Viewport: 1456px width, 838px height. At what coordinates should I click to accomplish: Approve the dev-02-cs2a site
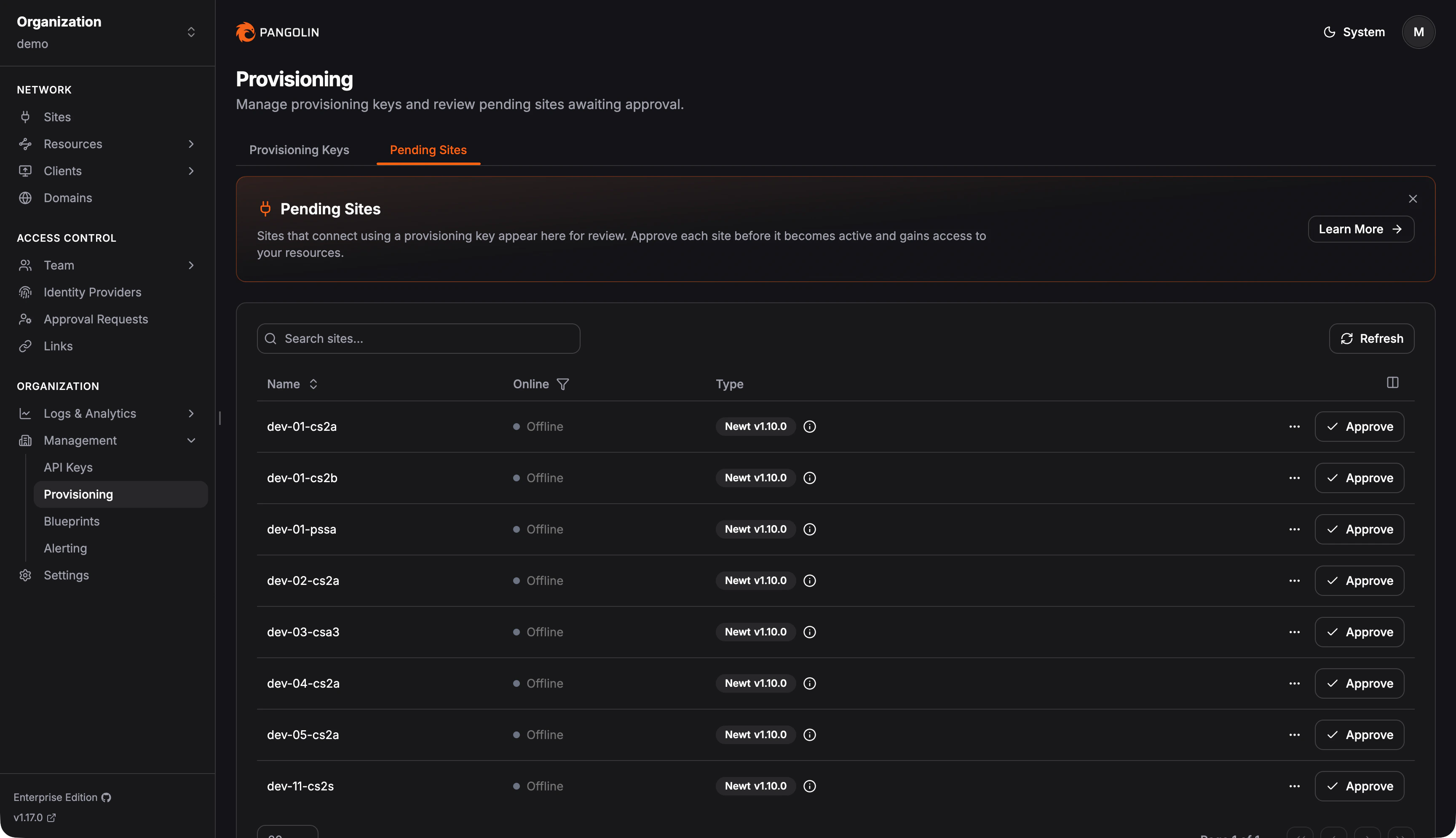[1359, 580]
